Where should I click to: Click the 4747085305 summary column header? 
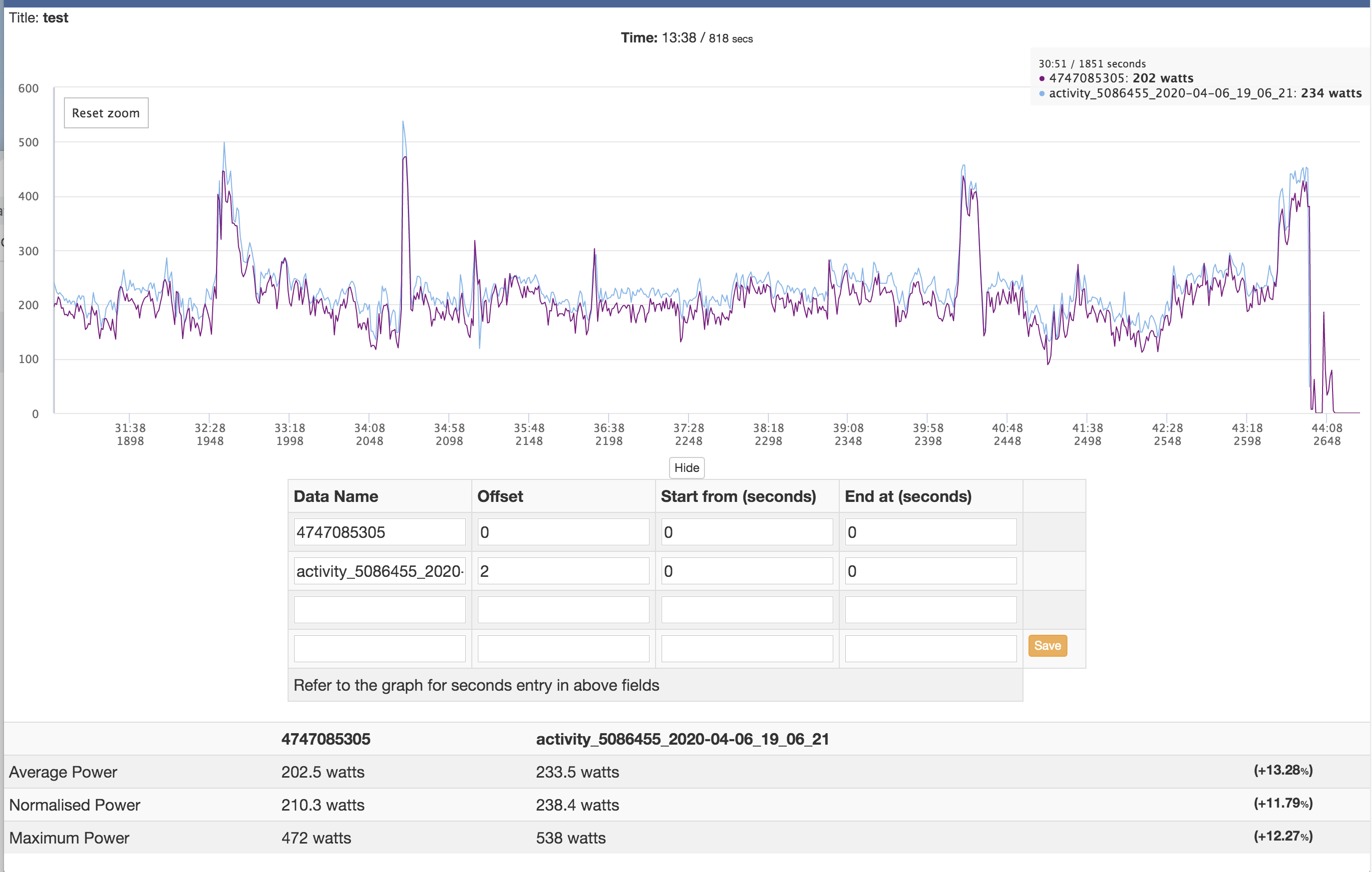click(326, 739)
